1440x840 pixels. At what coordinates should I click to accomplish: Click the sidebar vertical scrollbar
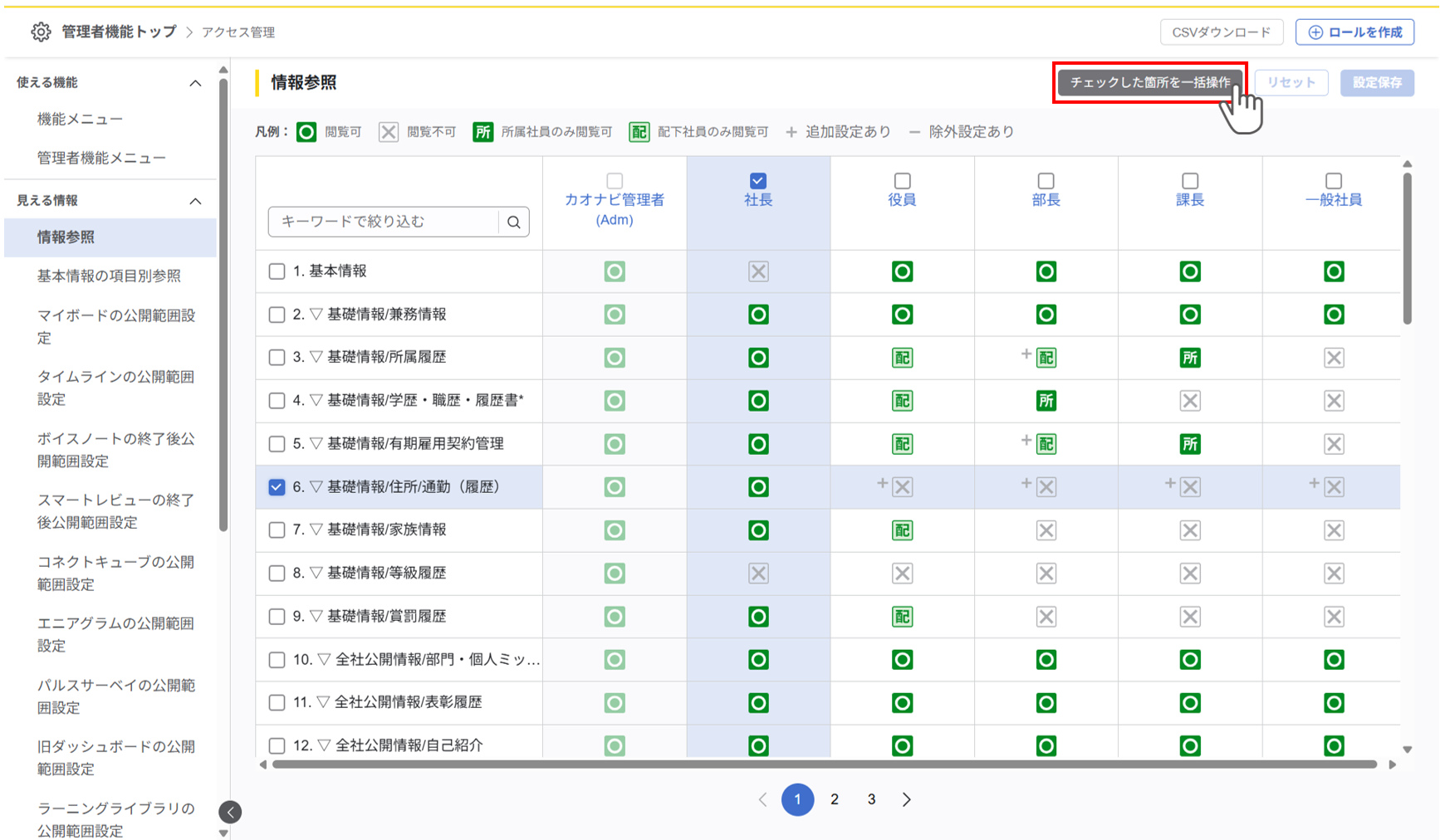[x=223, y=305]
